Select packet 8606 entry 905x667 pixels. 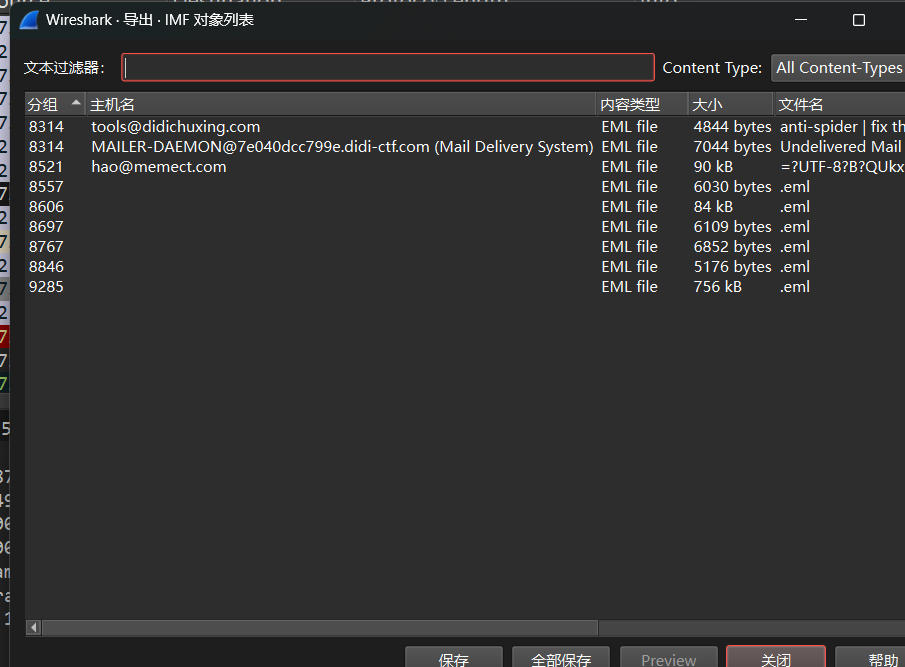pyautogui.click(x=465, y=207)
